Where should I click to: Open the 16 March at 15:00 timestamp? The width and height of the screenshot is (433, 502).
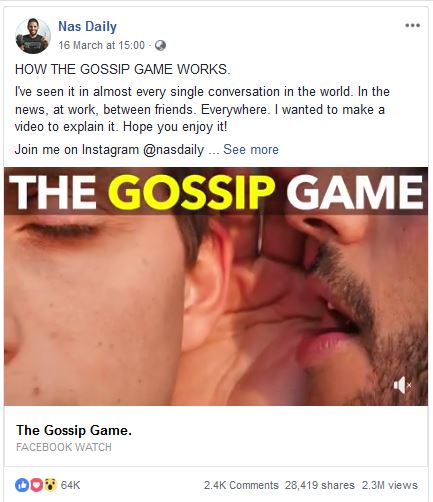tap(102, 45)
